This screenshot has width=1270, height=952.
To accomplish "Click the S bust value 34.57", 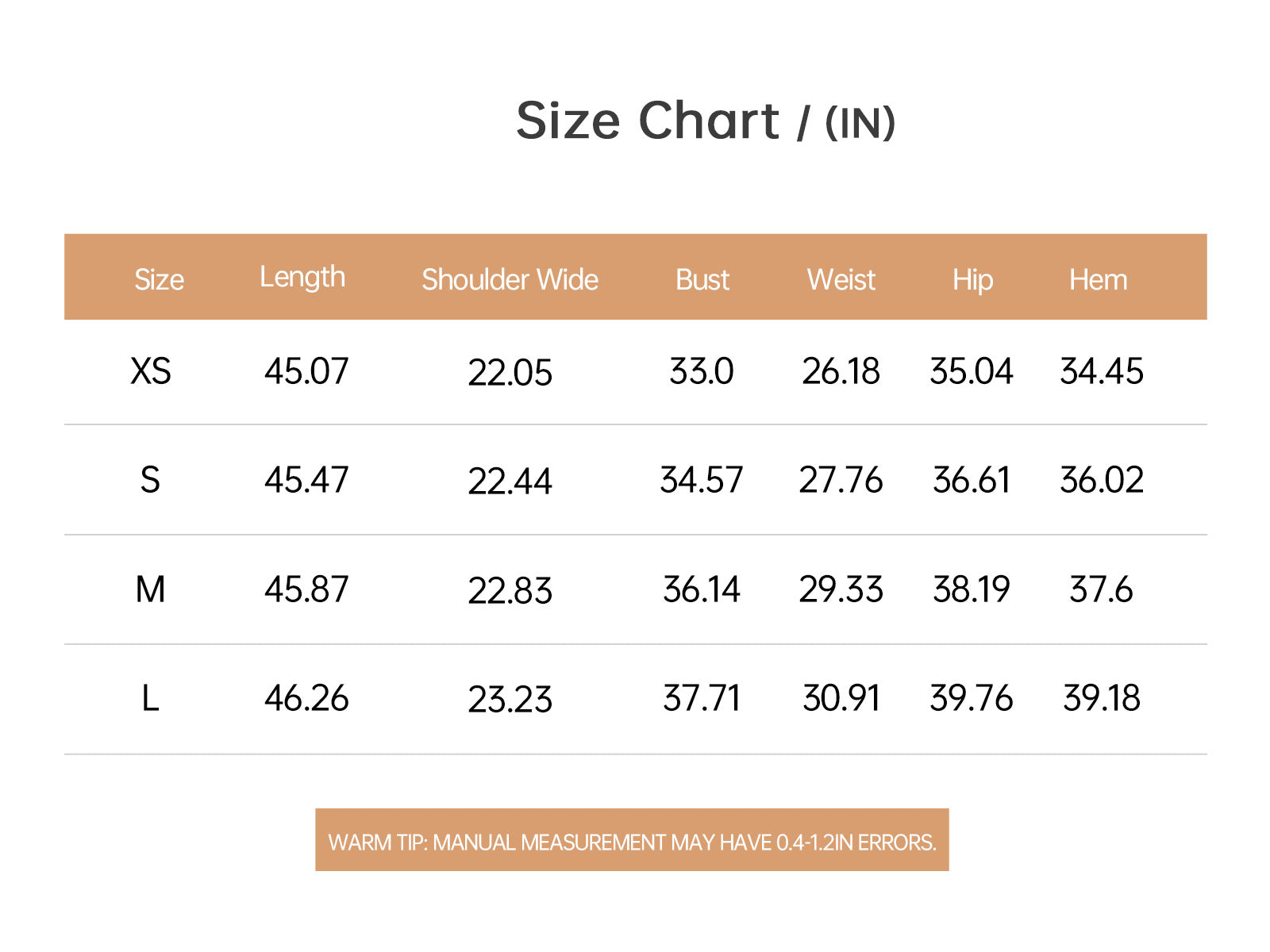I will tap(702, 480).
